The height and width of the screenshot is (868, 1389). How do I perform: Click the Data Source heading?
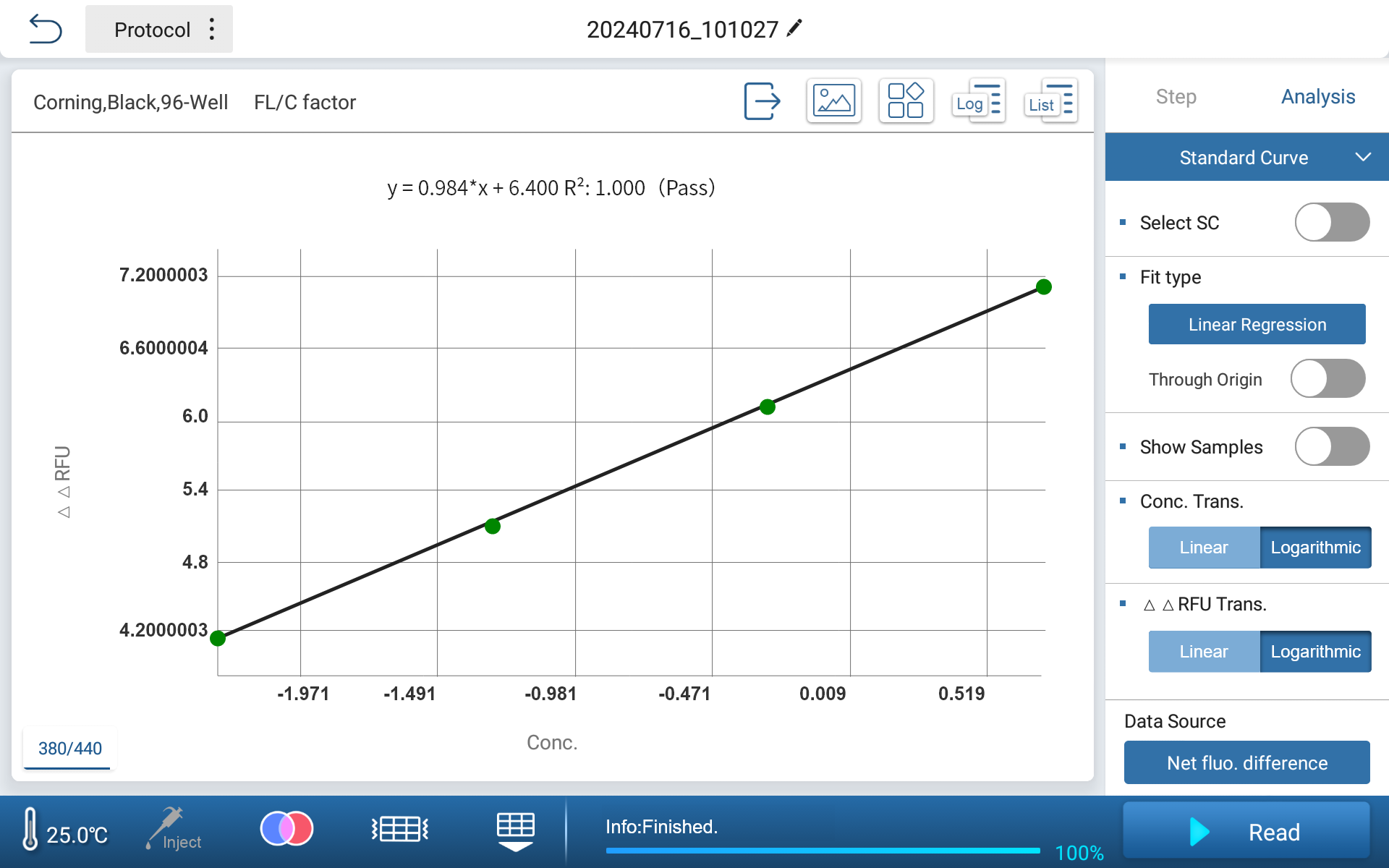coord(1175,721)
